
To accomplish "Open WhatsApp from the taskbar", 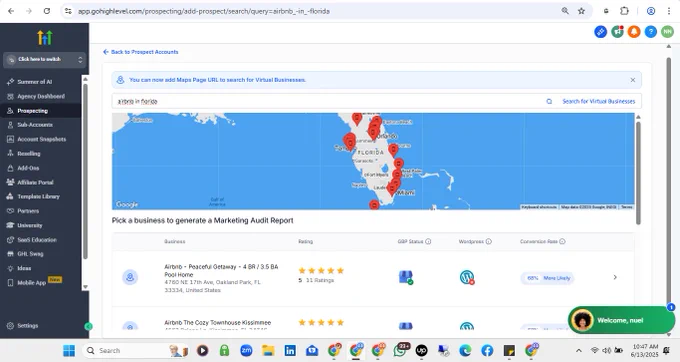I will (x=401, y=350).
